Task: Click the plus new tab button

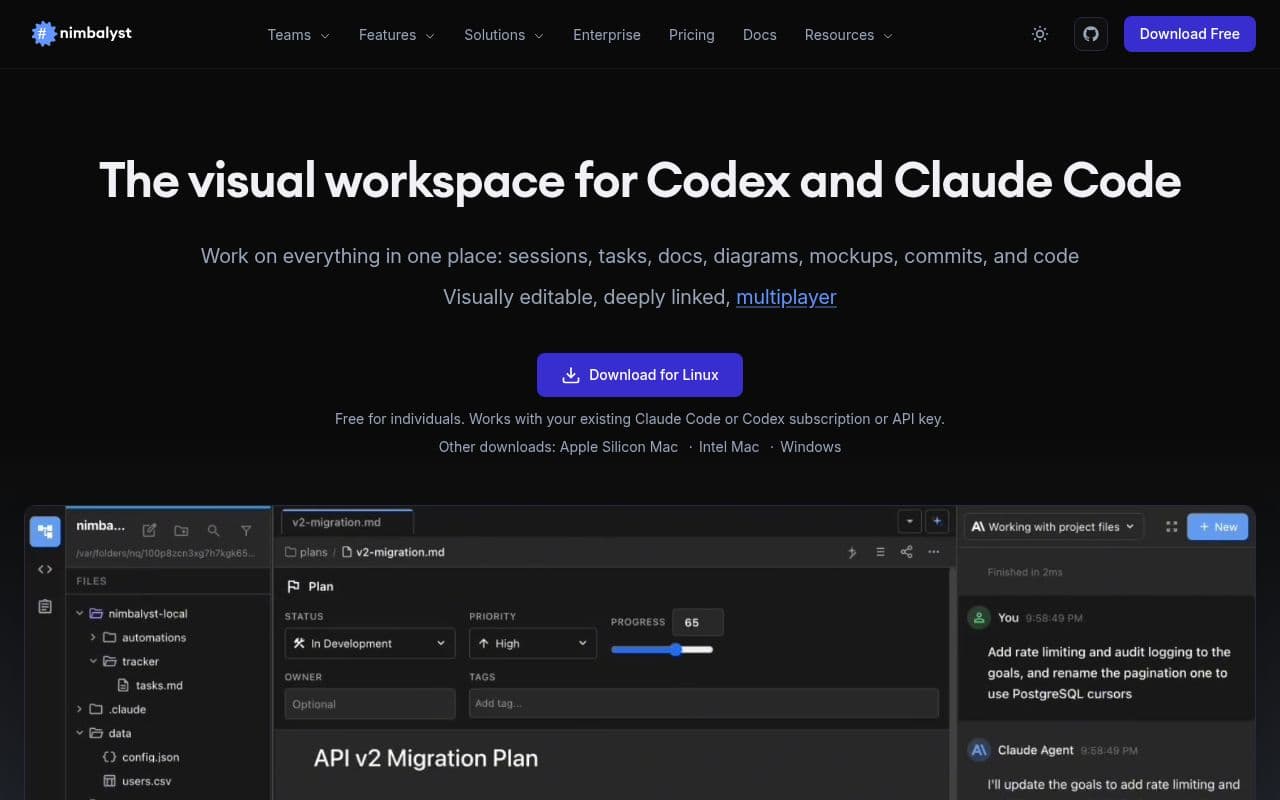Action: pos(937,521)
